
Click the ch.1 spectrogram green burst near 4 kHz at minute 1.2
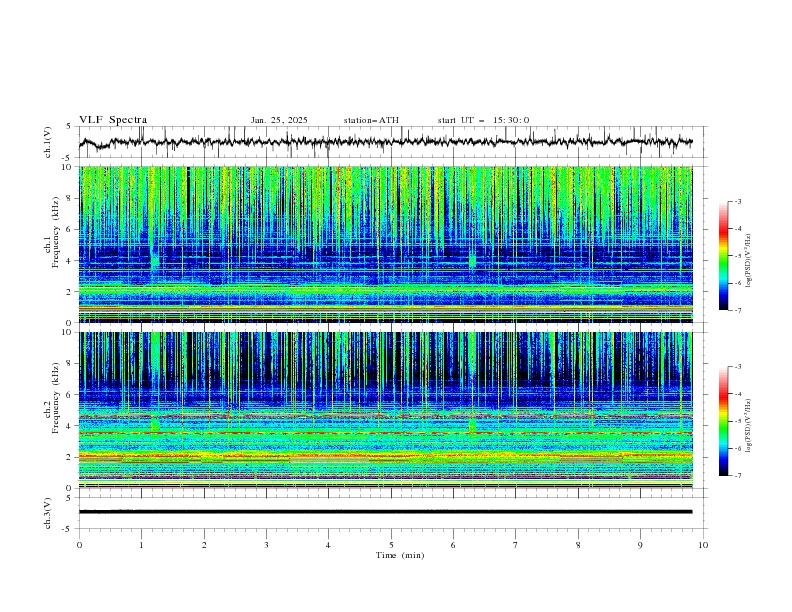point(155,261)
